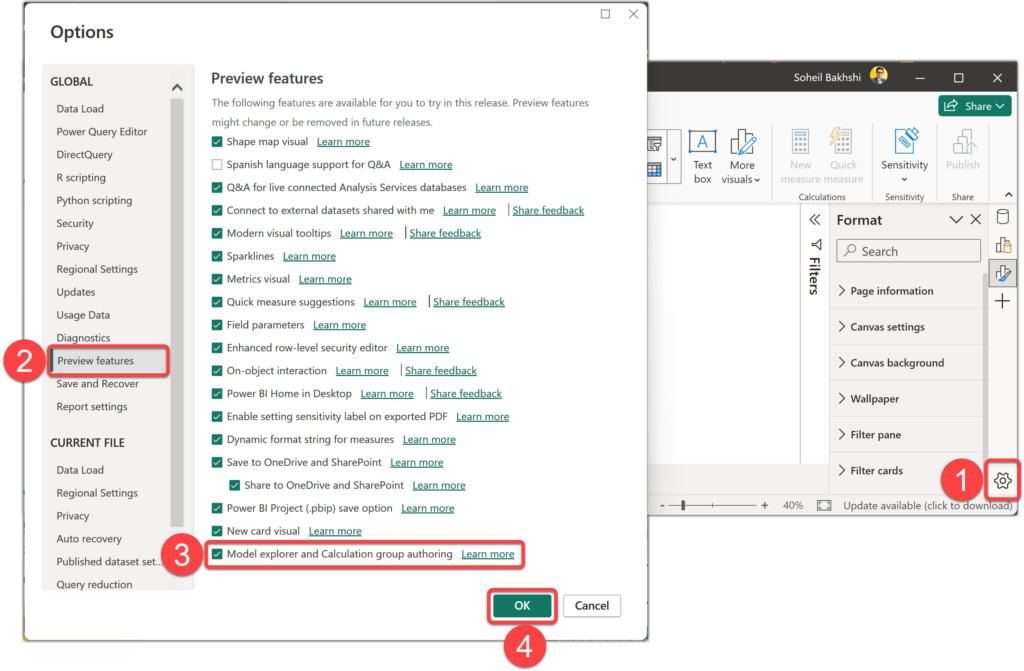Open settings gear in the Format pane

click(x=1002, y=481)
